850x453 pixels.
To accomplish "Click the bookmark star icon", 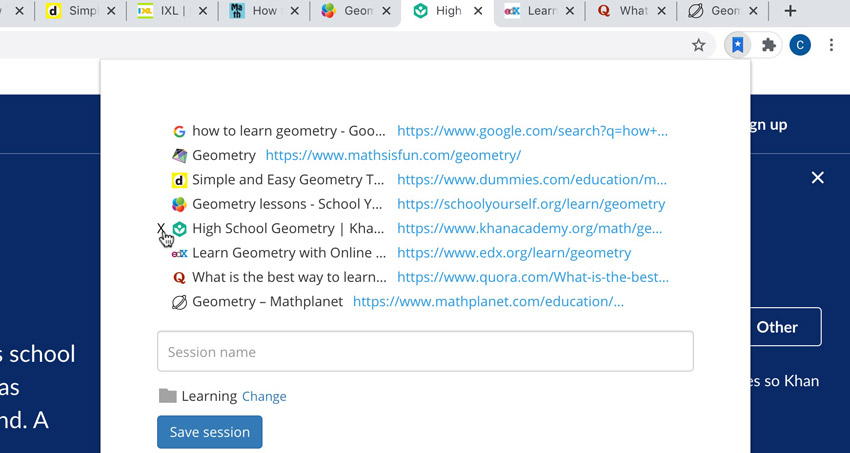I will click(x=699, y=45).
